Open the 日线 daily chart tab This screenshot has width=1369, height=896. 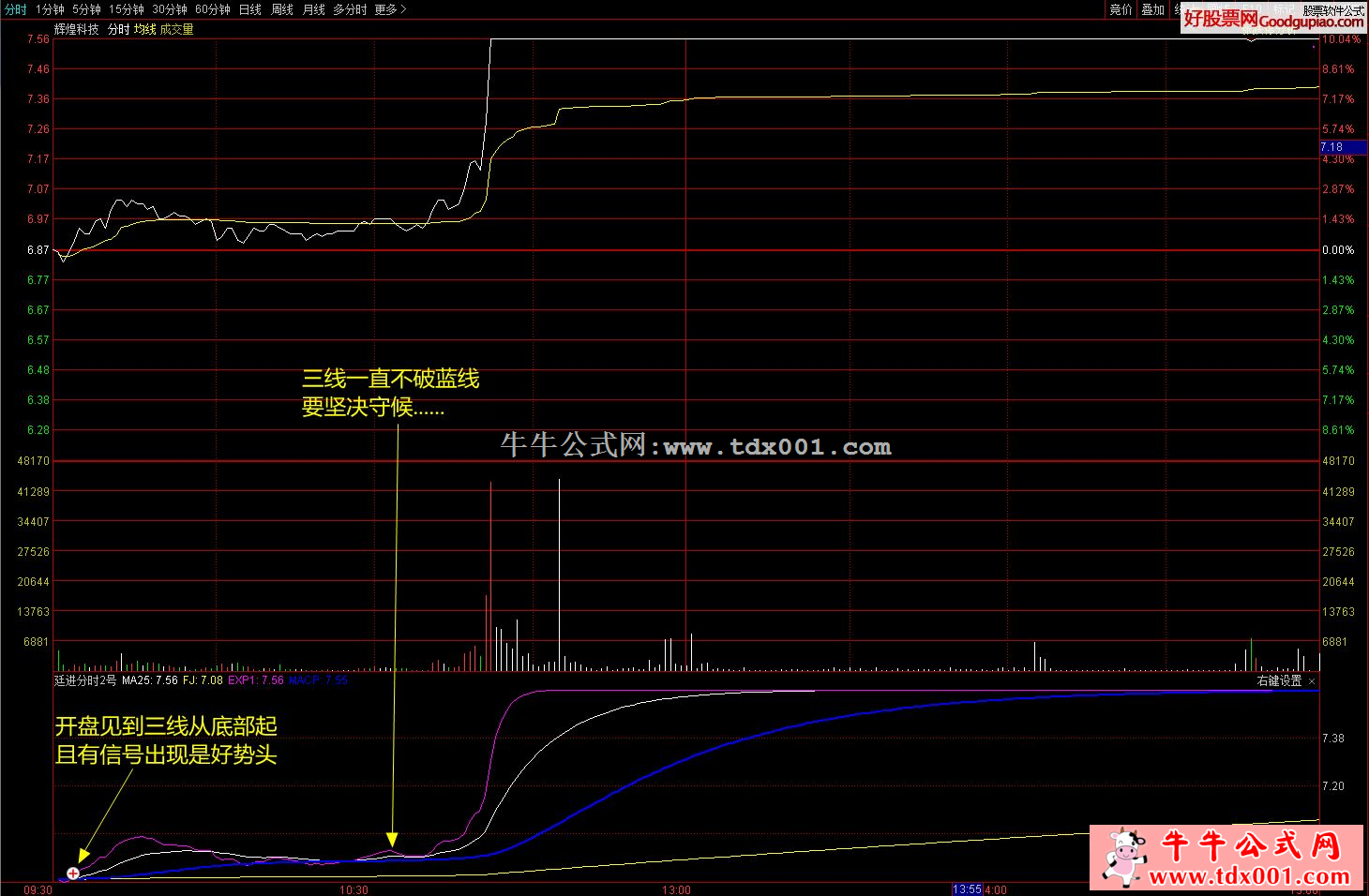coord(250,9)
